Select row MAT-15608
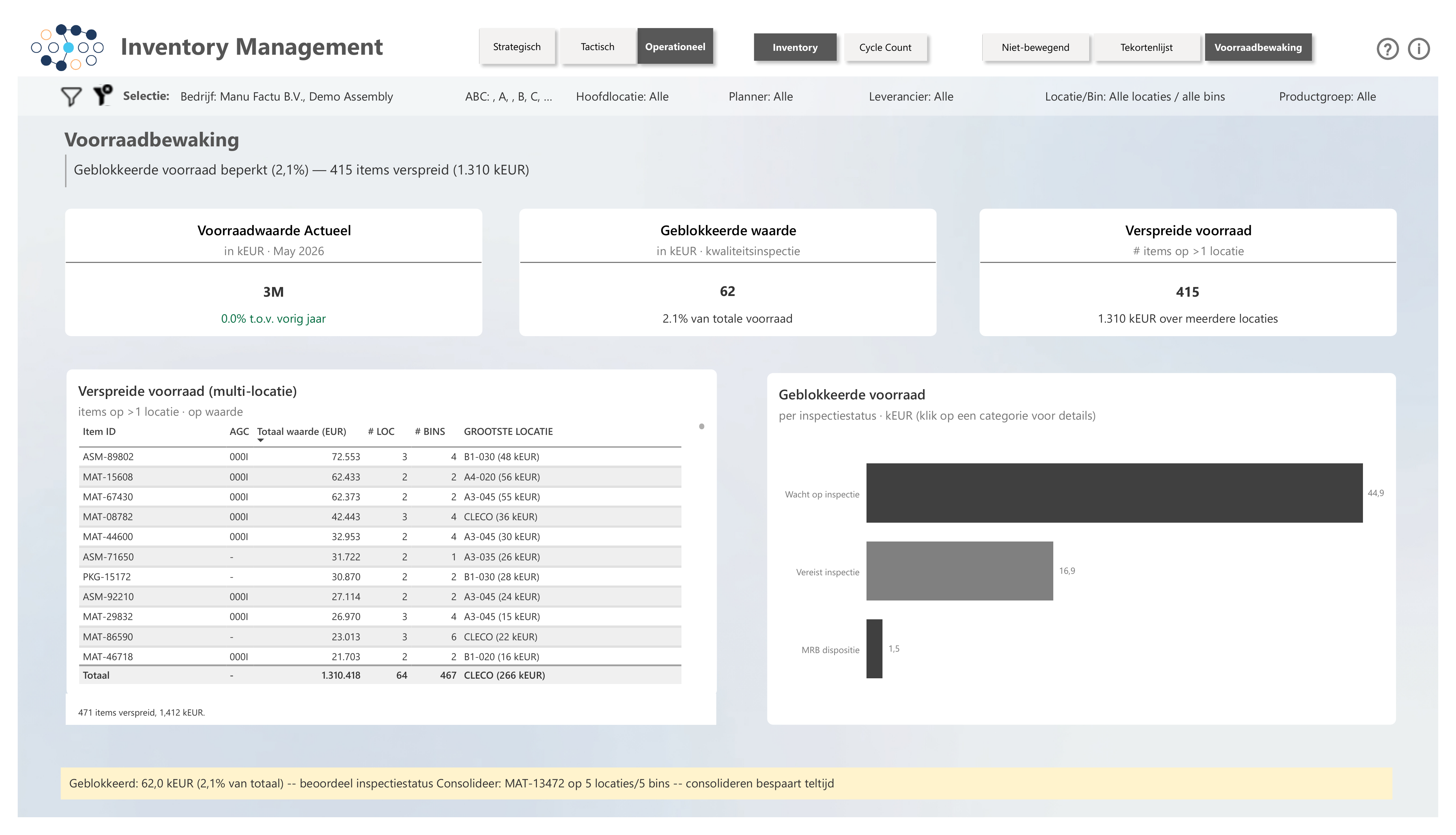 point(380,476)
